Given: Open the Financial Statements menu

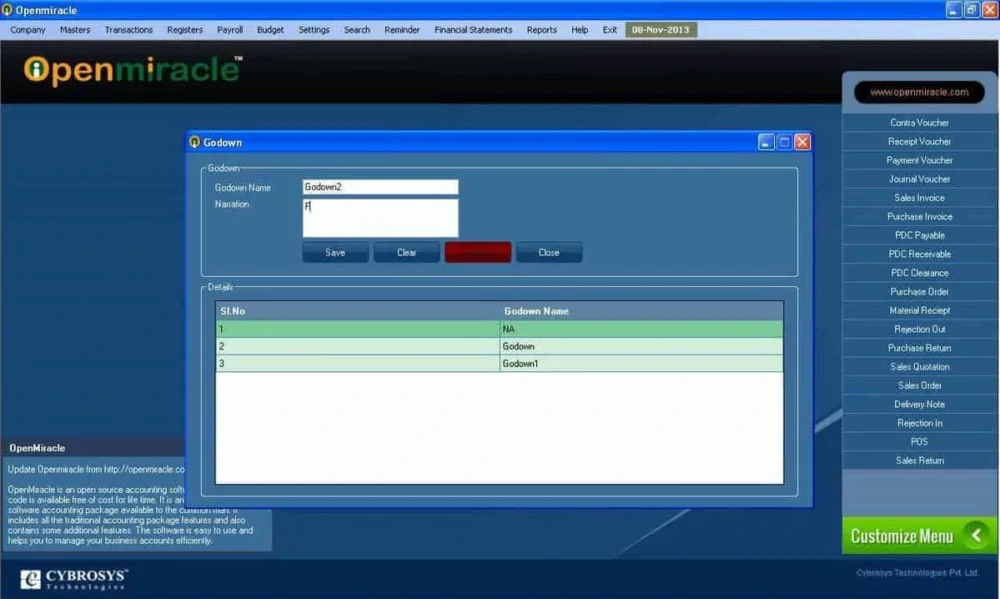Looking at the screenshot, I should (x=473, y=30).
